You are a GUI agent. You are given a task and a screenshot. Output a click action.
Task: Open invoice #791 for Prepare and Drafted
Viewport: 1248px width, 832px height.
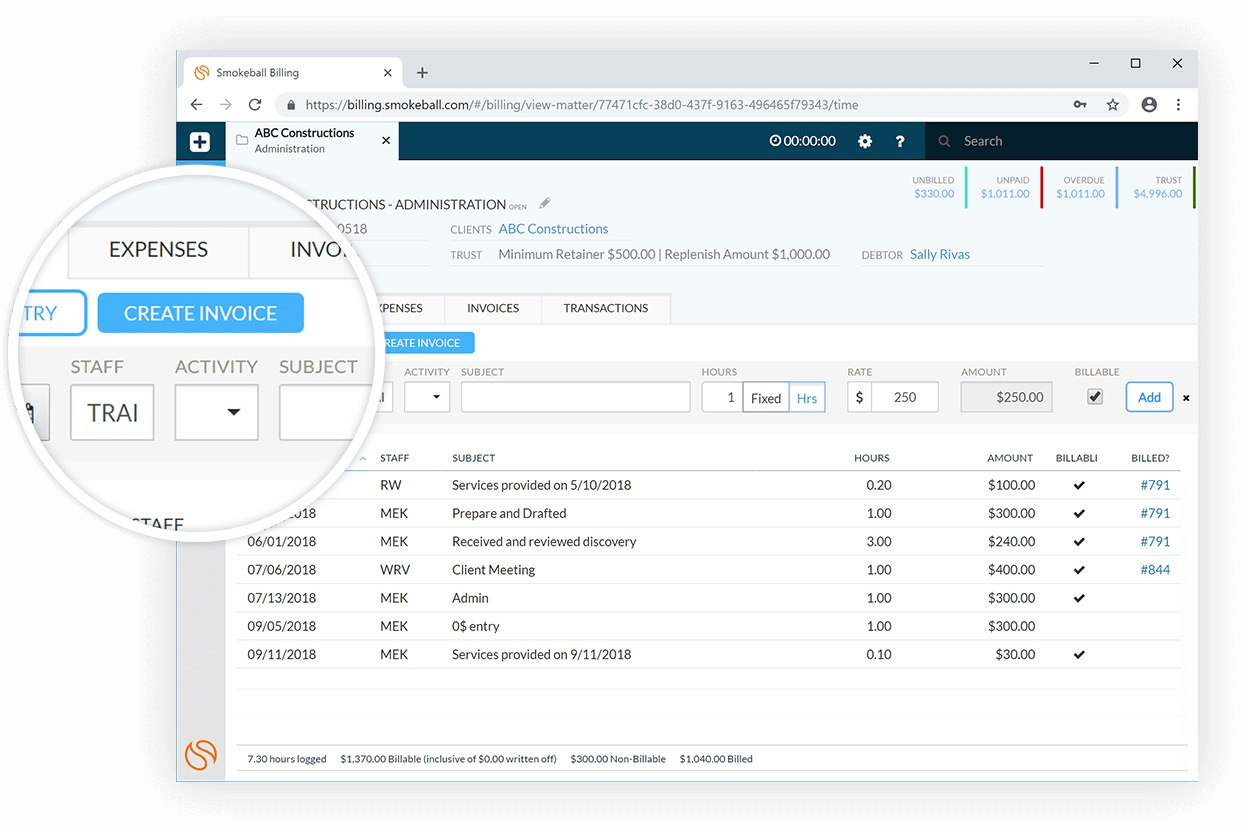pyautogui.click(x=1155, y=513)
